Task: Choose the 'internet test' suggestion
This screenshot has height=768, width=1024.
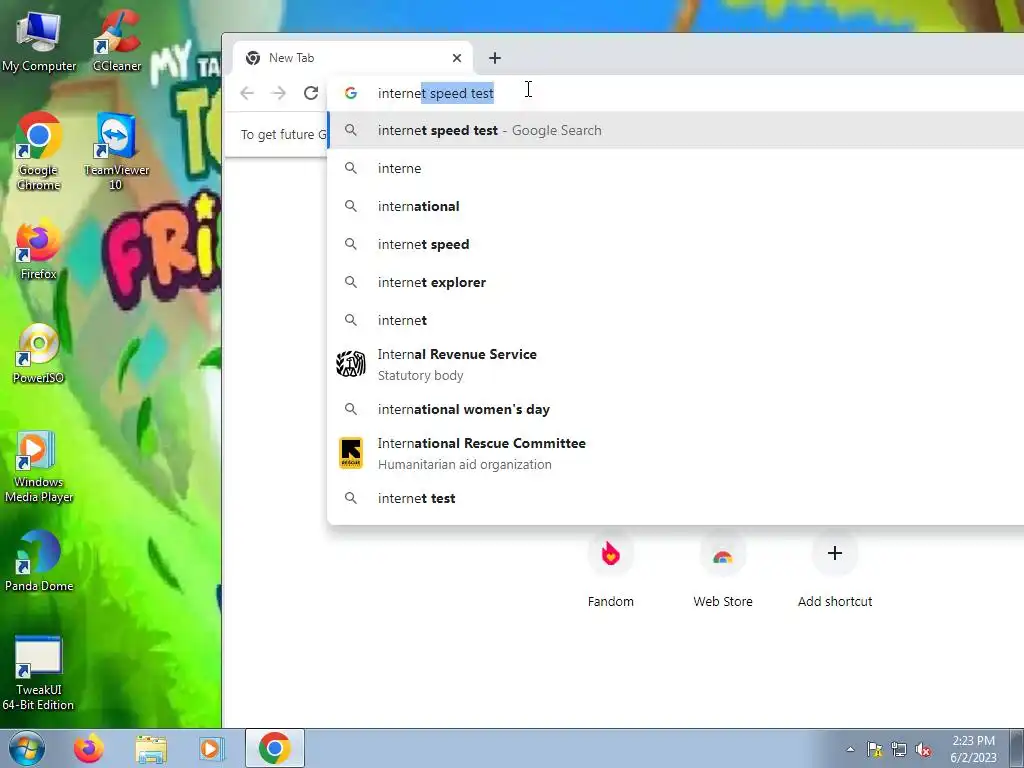Action: (675, 498)
